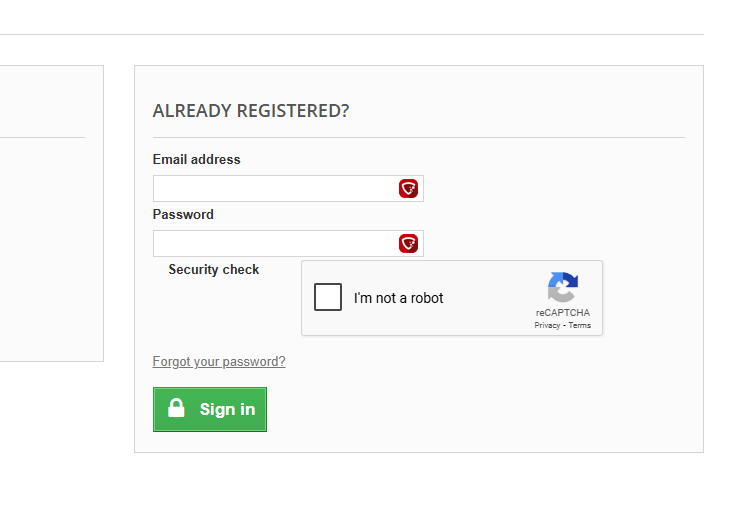Screen dimensions: 738x524
Task: Click the Sign in text on green button
Action: (227, 410)
